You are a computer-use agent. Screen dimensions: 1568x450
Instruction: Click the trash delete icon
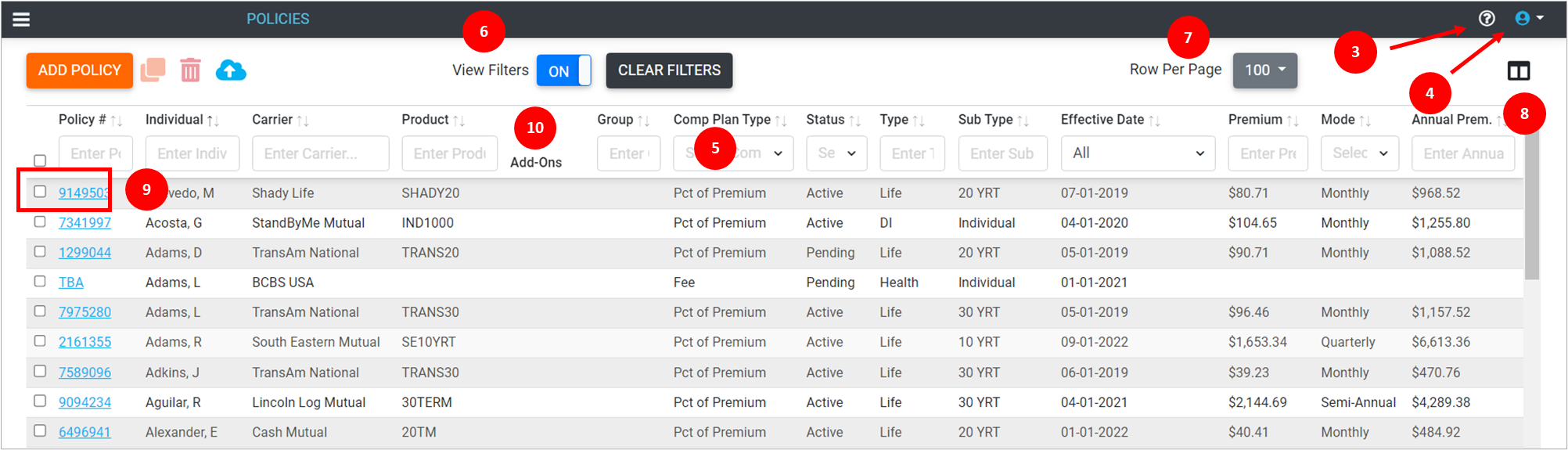190,70
